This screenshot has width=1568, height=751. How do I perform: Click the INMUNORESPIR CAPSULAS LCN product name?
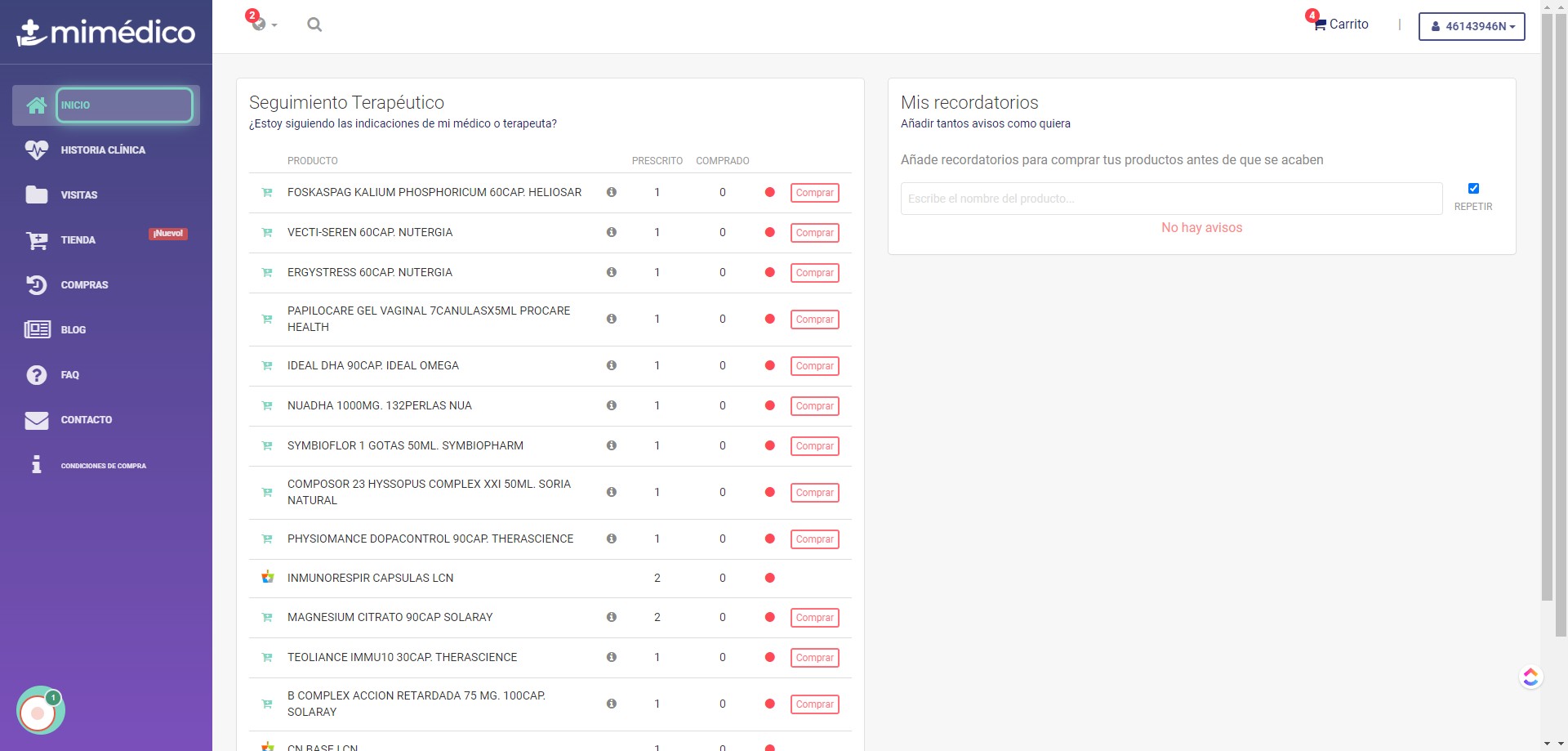370,578
